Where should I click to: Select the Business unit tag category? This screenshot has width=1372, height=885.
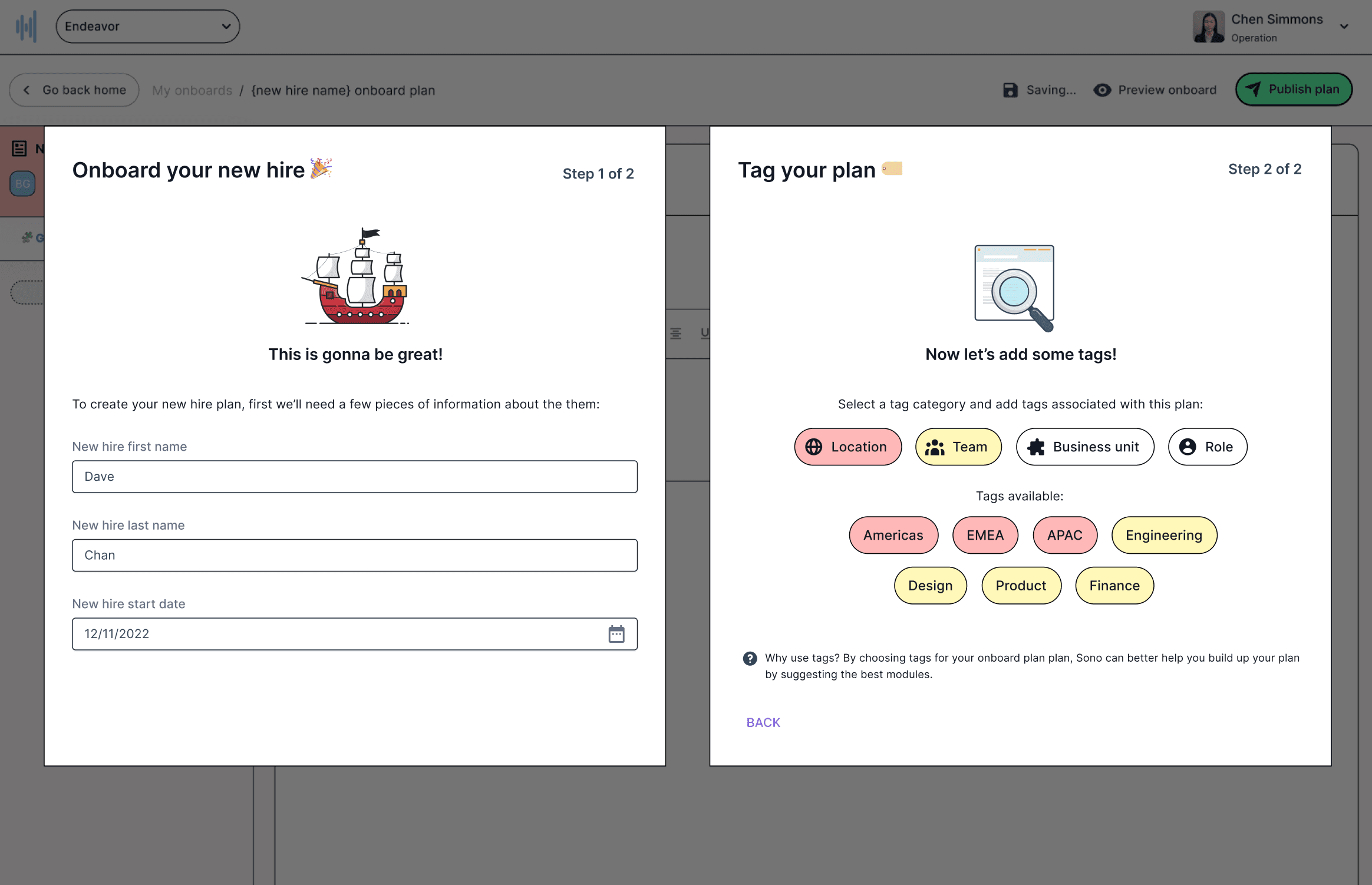(1084, 447)
